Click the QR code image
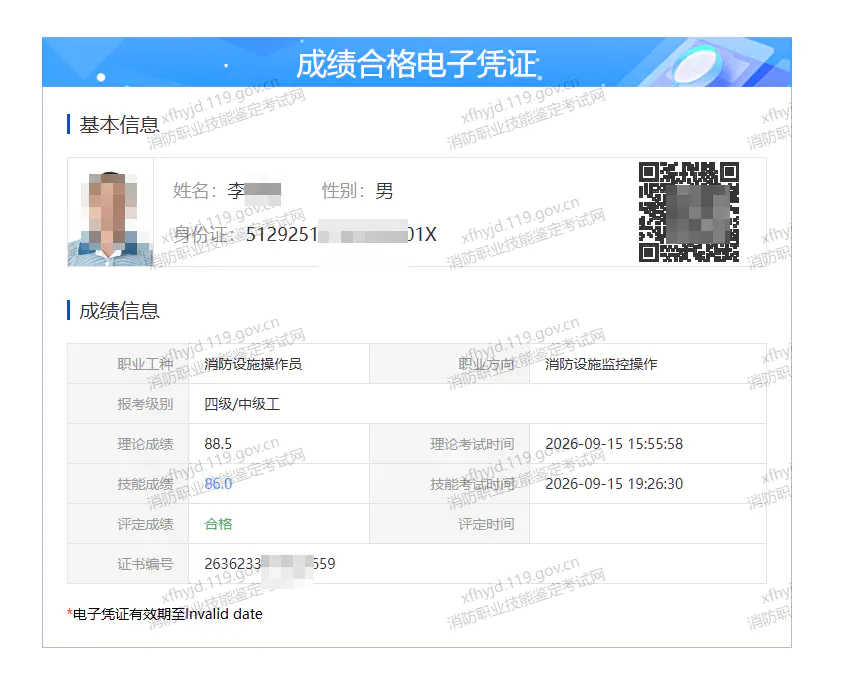The height and width of the screenshot is (680, 861). [689, 212]
